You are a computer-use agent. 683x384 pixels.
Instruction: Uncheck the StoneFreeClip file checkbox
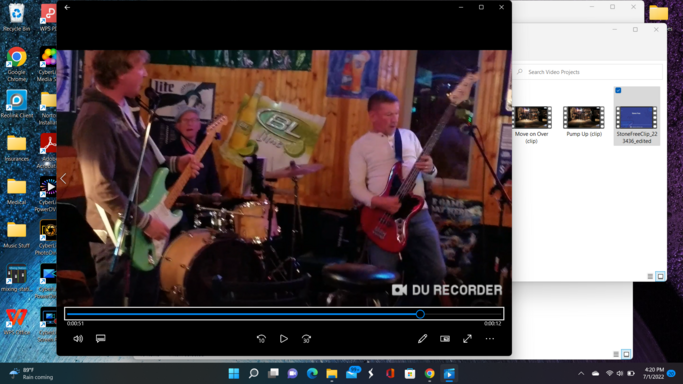click(x=618, y=90)
